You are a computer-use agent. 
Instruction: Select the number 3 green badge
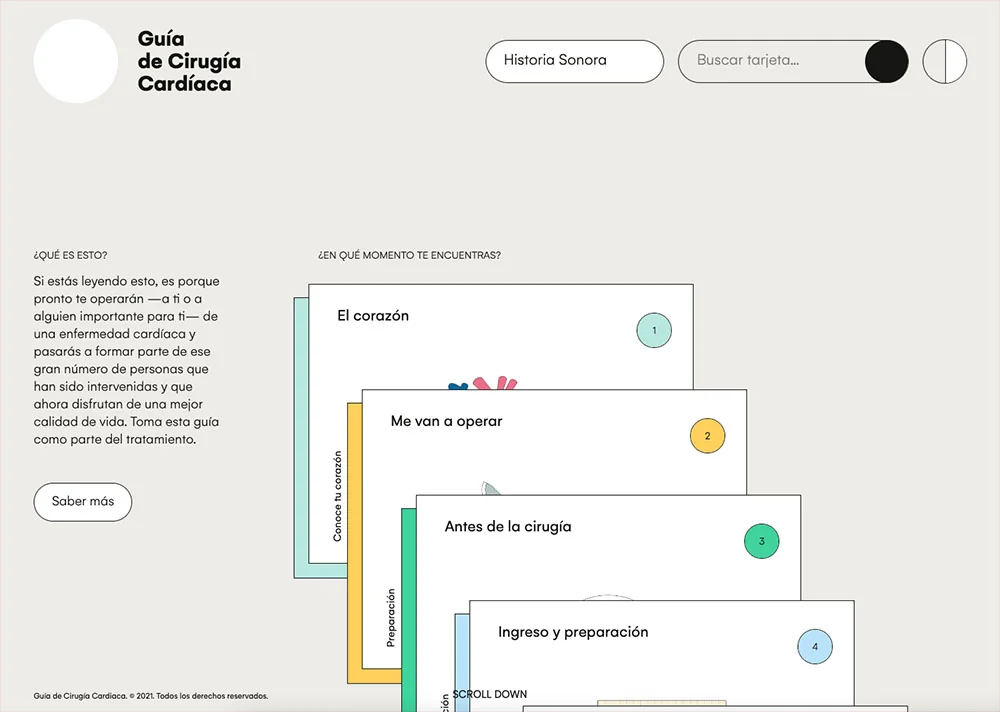pyautogui.click(x=761, y=541)
